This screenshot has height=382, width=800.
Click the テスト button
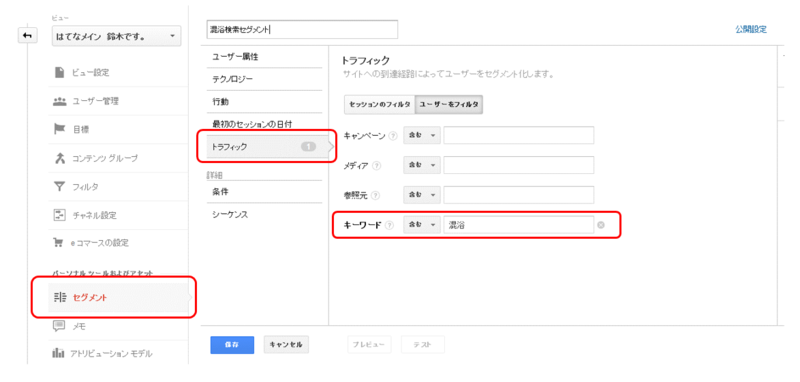(x=422, y=345)
